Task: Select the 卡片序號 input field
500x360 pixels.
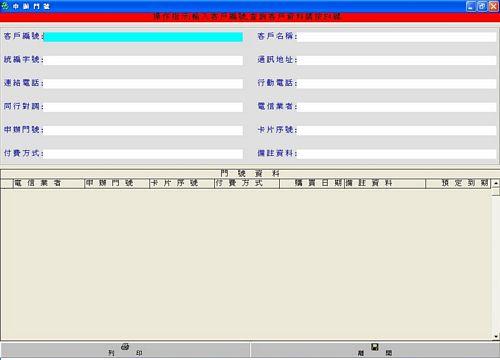Action: coord(397,131)
